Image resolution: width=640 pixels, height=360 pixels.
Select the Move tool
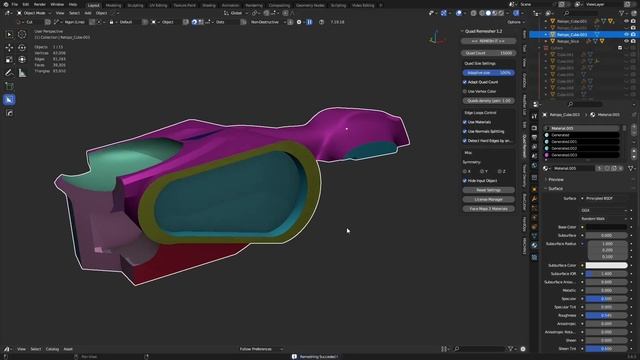(x=9, y=47)
